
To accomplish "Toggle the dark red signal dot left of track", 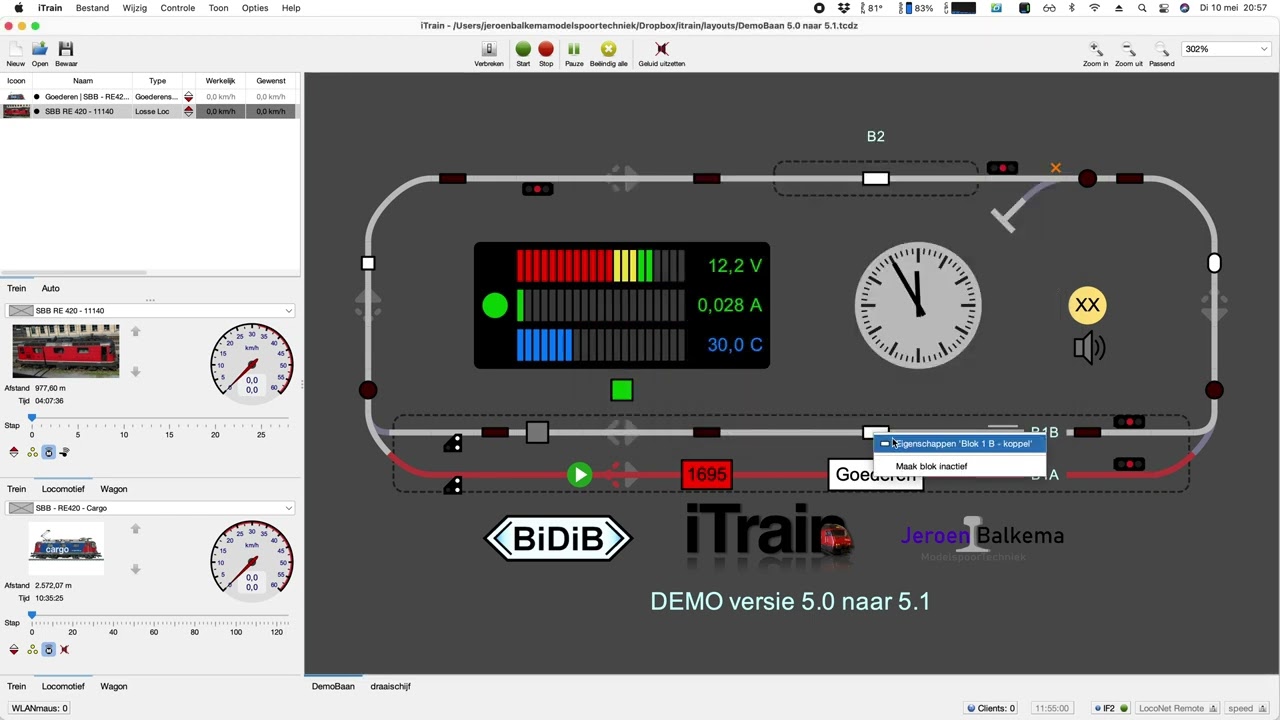I will coord(368,390).
